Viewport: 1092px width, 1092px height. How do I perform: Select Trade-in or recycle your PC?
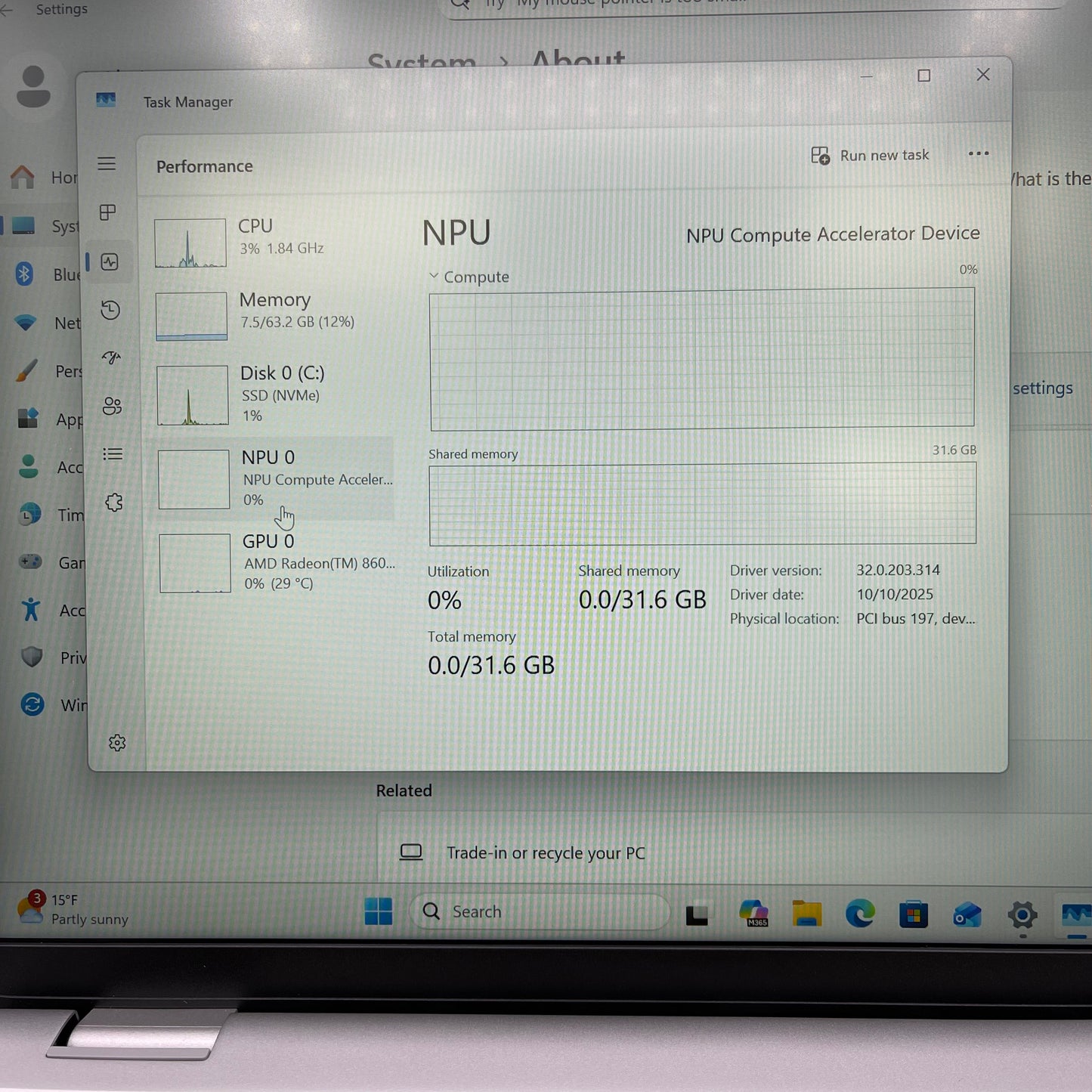pos(546,852)
